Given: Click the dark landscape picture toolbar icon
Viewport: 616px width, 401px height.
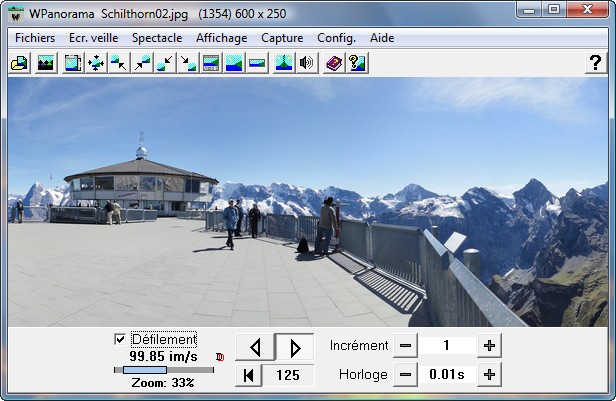Looking at the screenshot, I should [46, 63].
